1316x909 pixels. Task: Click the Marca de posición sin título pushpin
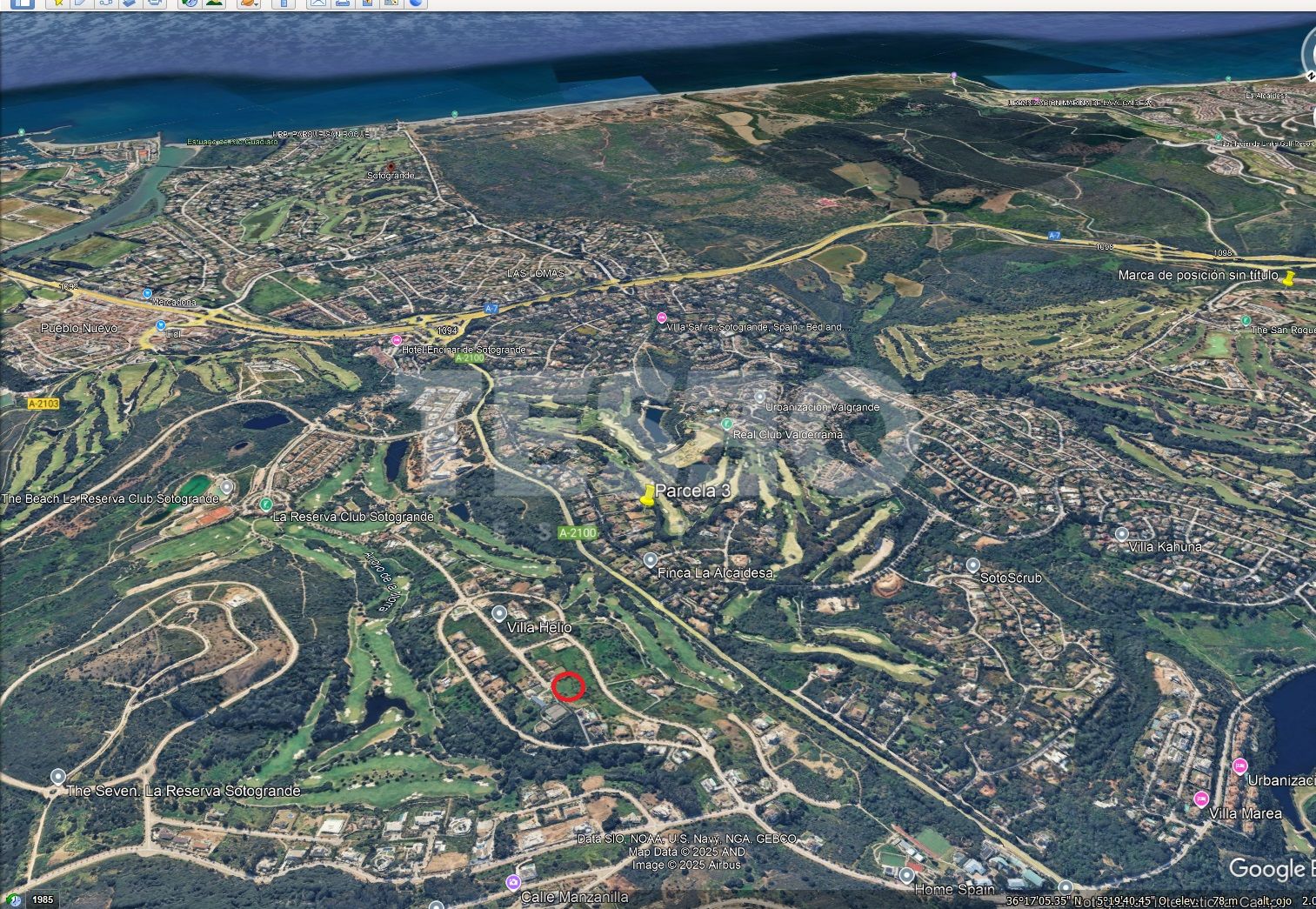pyautogui.click(x=1289, y=278)
